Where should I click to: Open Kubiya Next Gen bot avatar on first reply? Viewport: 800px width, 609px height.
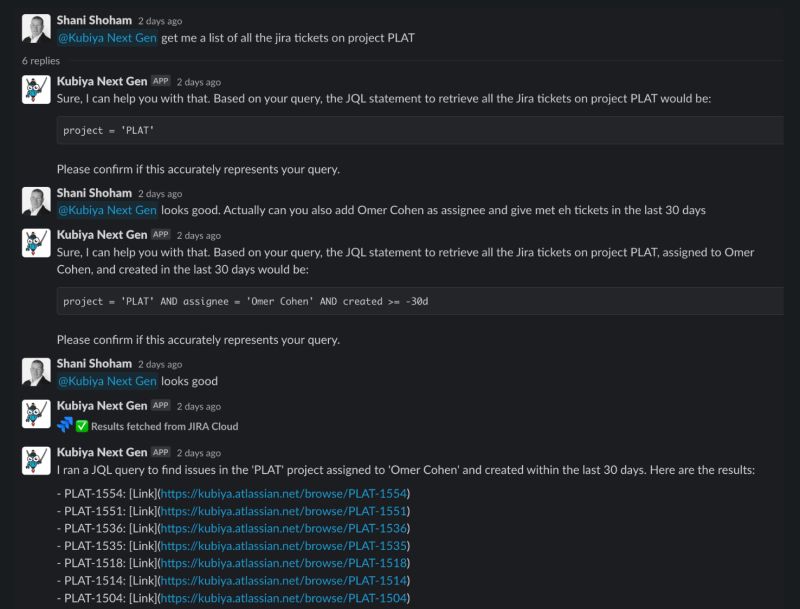[x=36, y=89]
